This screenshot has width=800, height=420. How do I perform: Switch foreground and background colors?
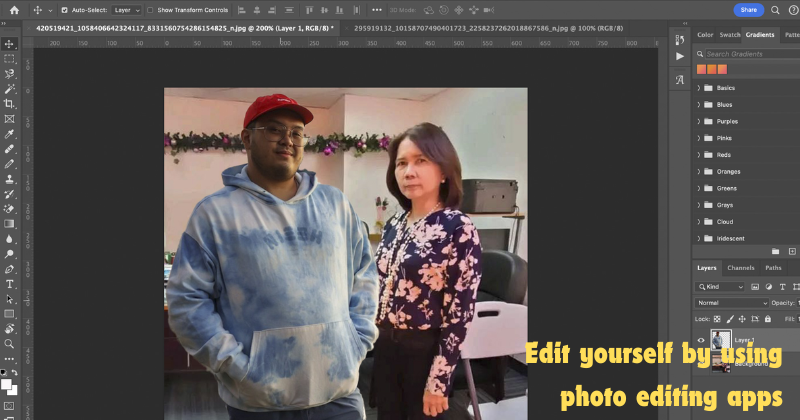[14, 373]
